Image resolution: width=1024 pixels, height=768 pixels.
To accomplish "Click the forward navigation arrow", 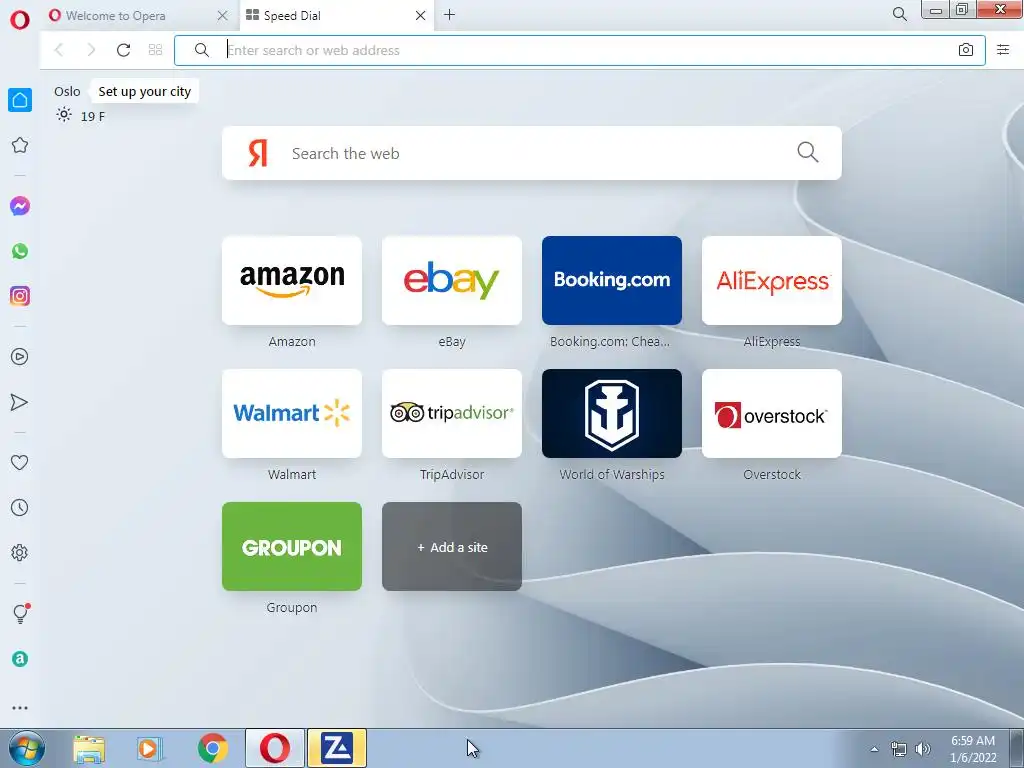I will click(x=91, y=50).
